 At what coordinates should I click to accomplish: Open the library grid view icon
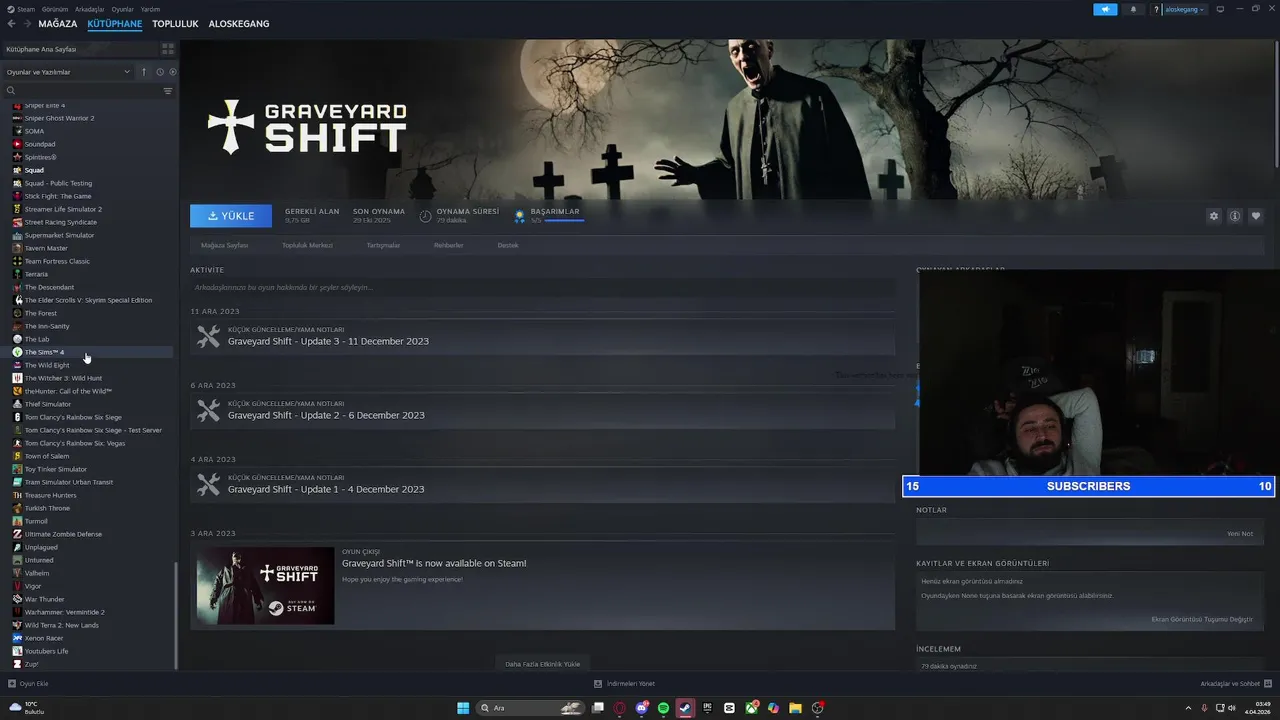(168, 49)
